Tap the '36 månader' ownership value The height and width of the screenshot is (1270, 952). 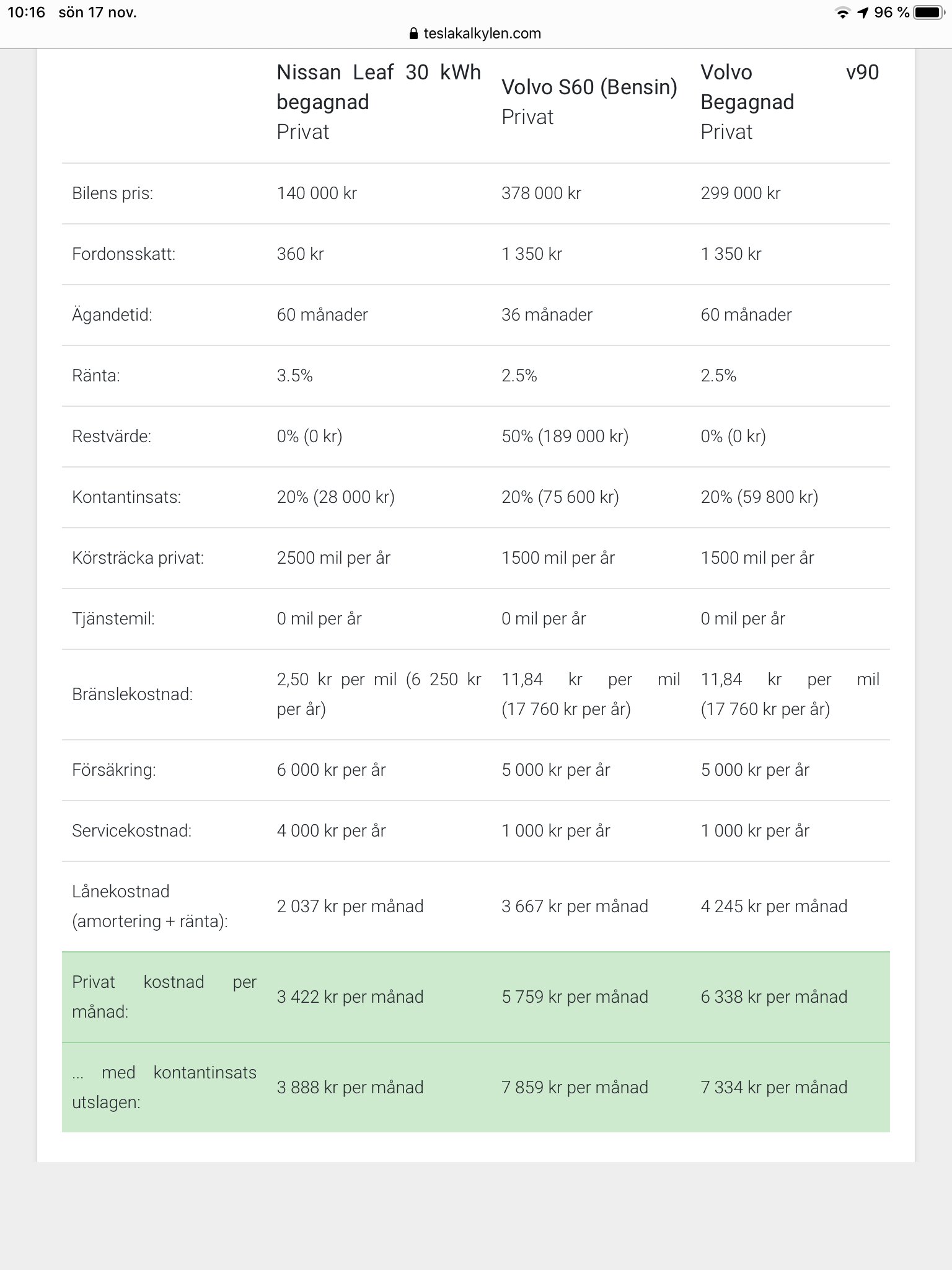(547, 314)
